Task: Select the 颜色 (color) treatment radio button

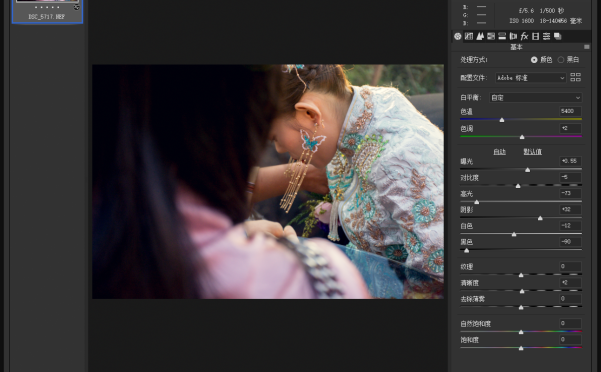Action: (x=534, y=60)
